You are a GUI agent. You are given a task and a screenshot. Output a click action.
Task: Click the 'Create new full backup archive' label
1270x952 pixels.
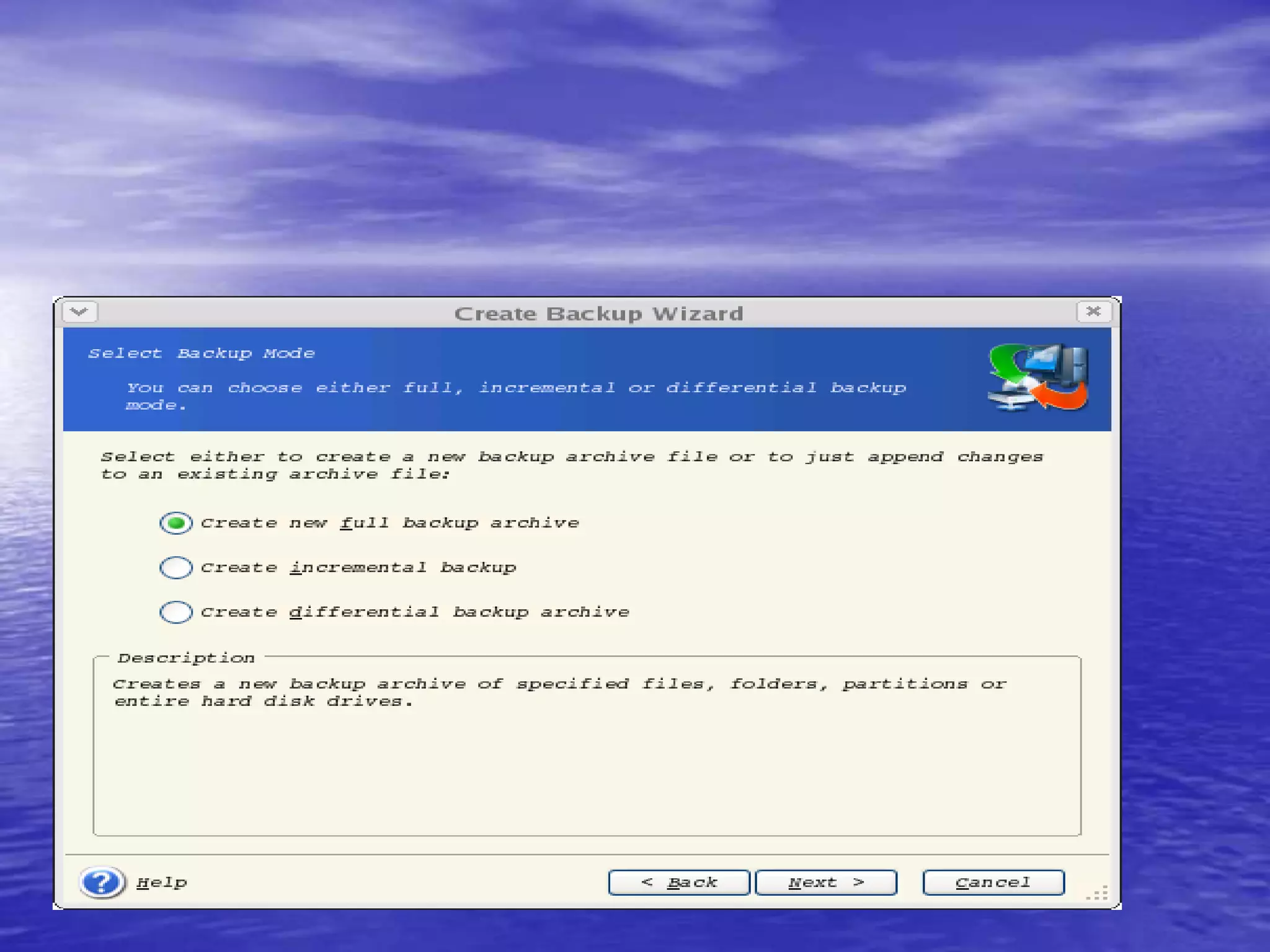pos(389,523)
